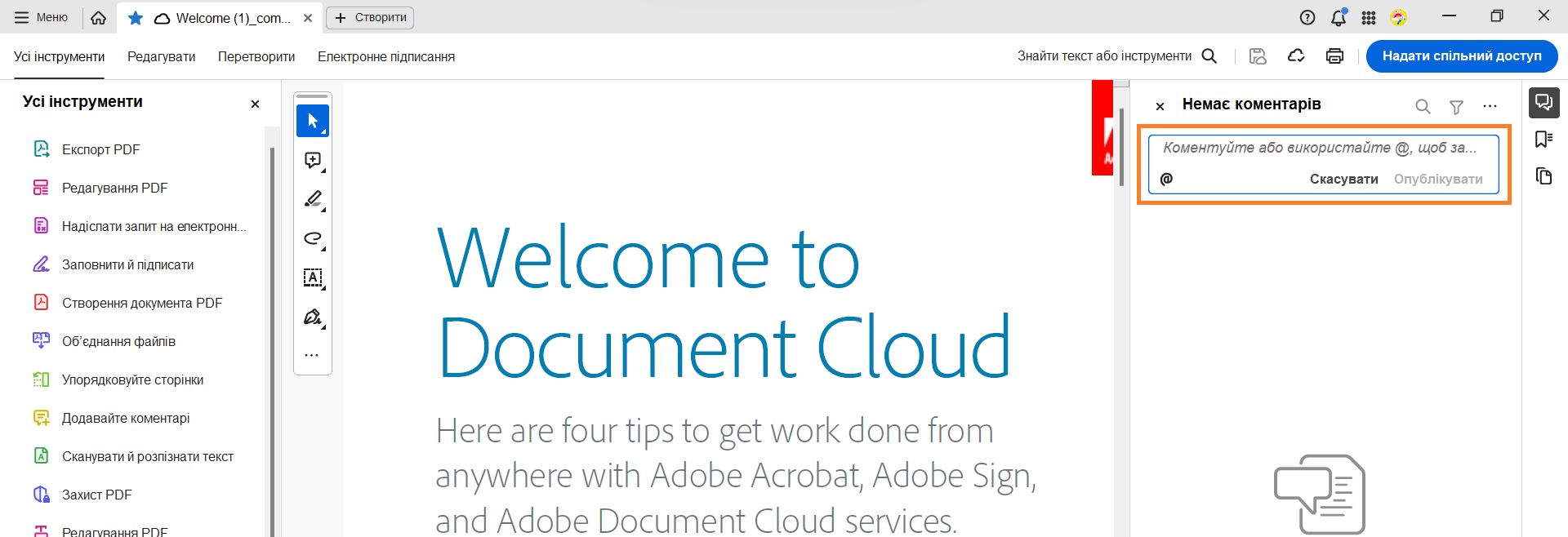1568x537 pixels.
Task: Star the Welcome document tab
Action: coord(136,18)
